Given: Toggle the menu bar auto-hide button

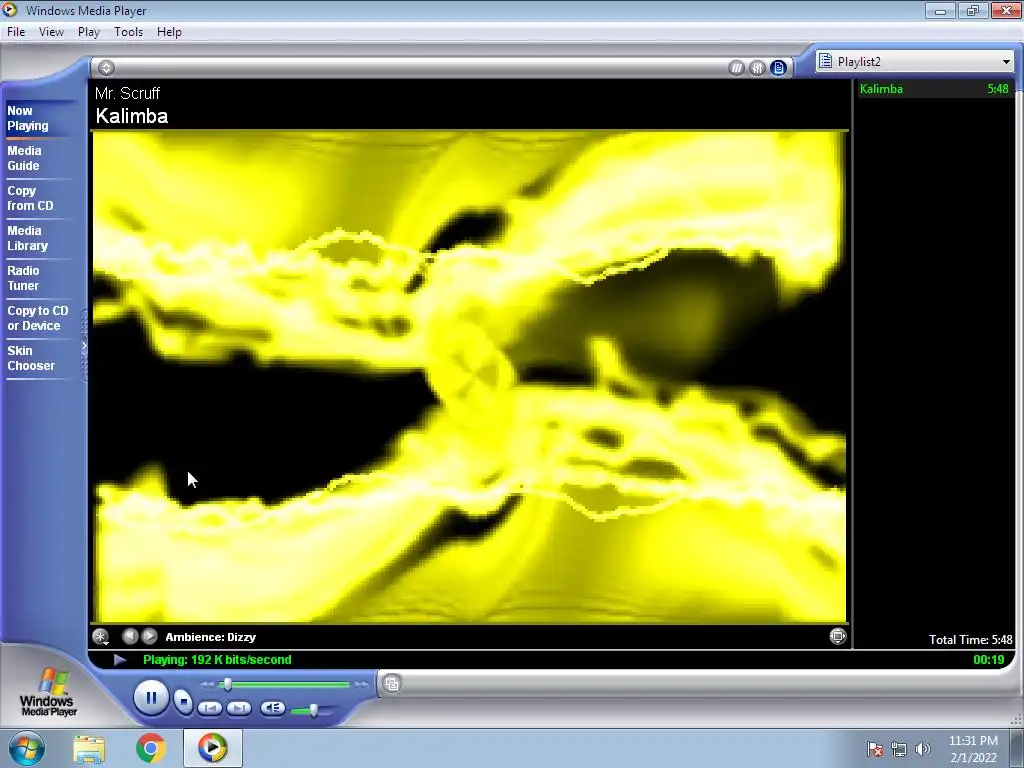Looking at the screenshot, I should point(106,67).
